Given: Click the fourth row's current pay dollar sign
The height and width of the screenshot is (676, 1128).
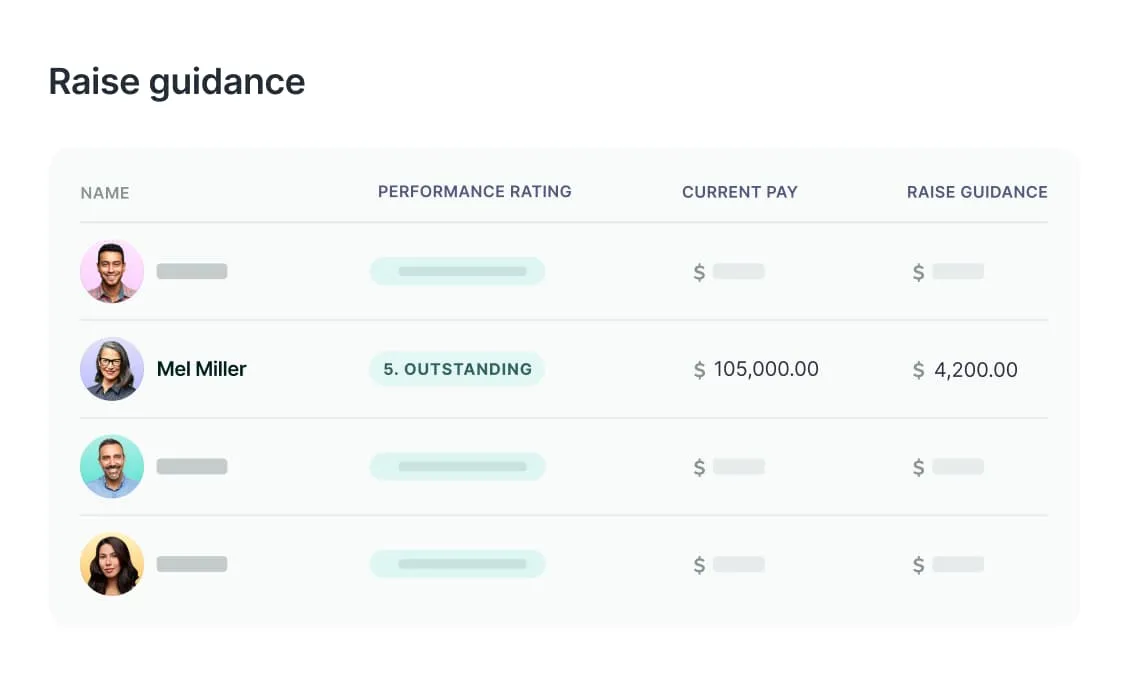Looking at the screenshot, I should (699, 566).
